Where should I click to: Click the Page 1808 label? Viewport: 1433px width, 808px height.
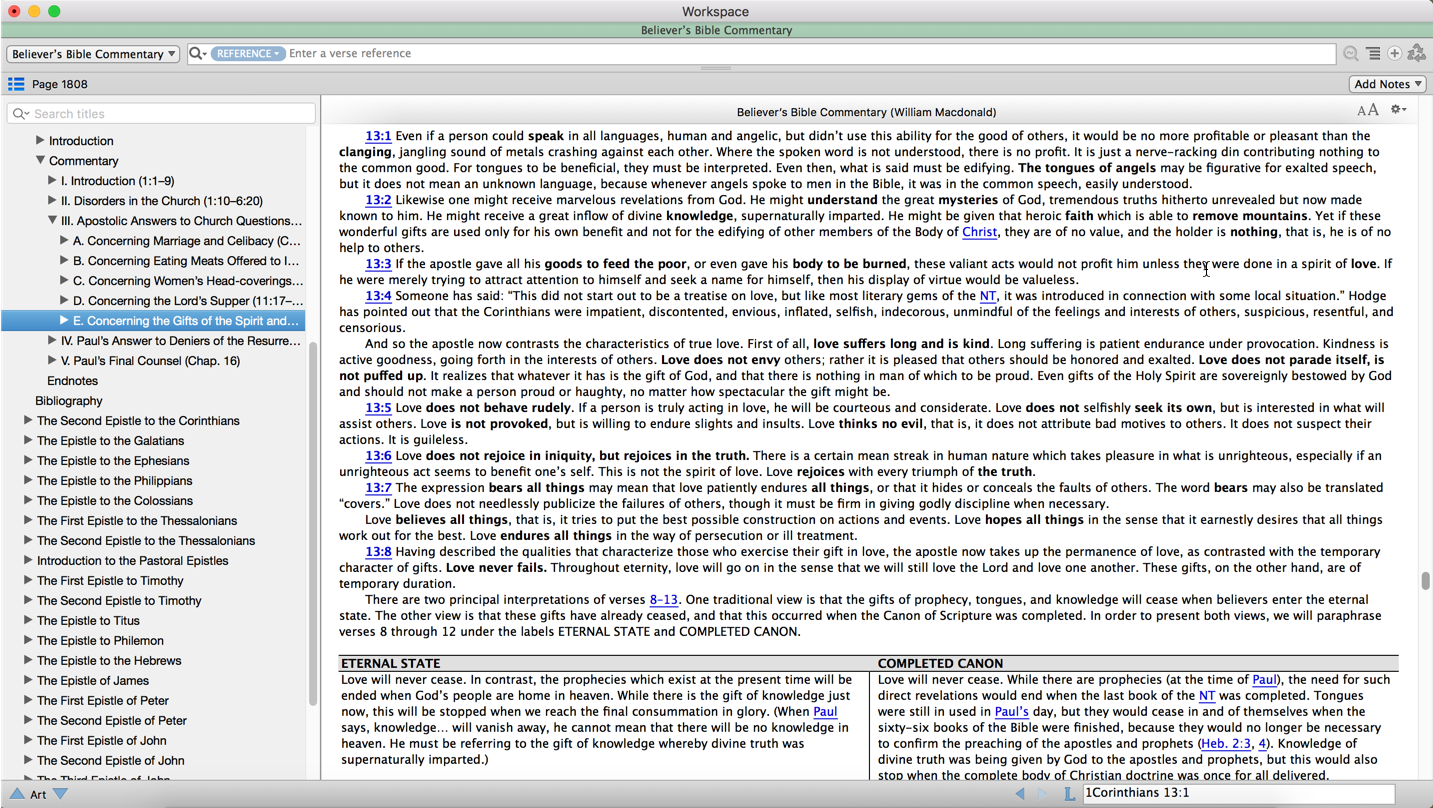coord(59,84)
